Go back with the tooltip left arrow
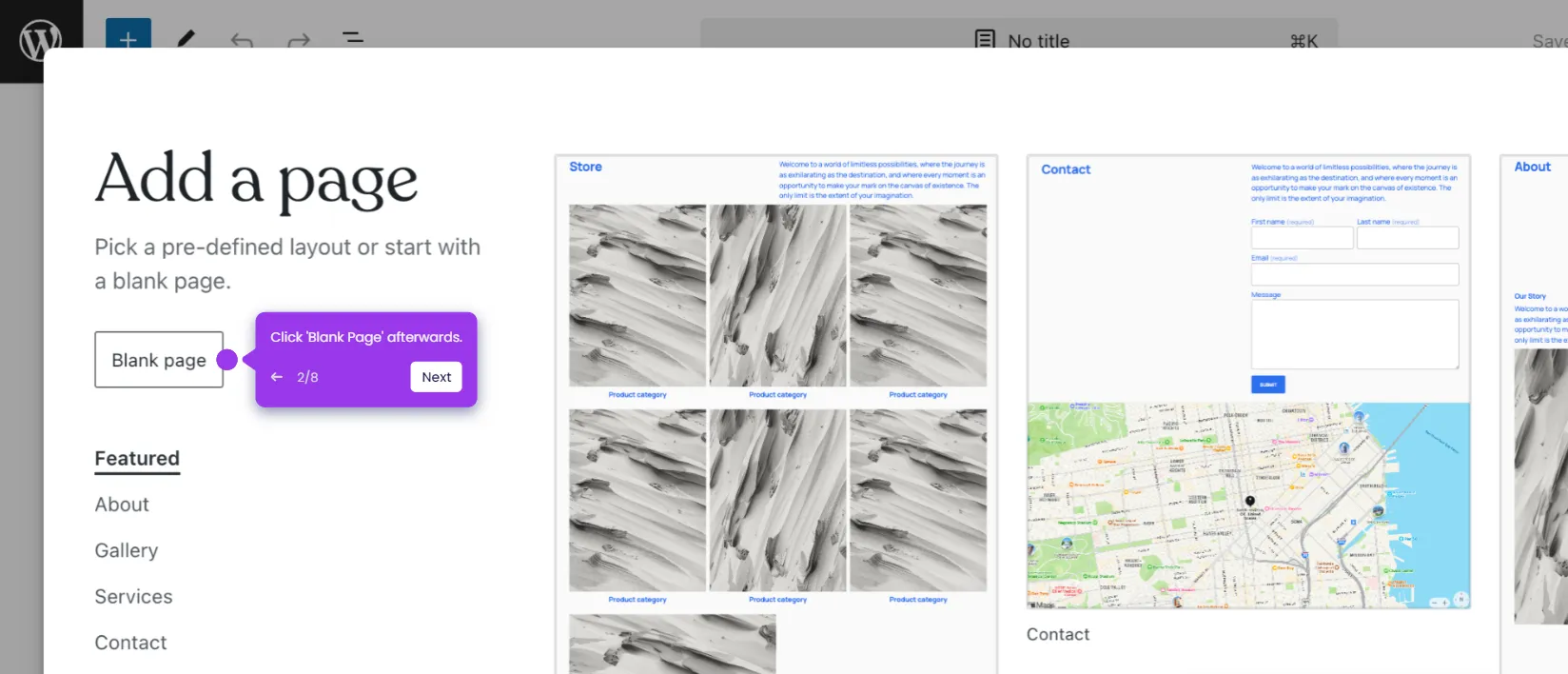The width and height of the screenshot is (1568, 674). coord(277,377)
